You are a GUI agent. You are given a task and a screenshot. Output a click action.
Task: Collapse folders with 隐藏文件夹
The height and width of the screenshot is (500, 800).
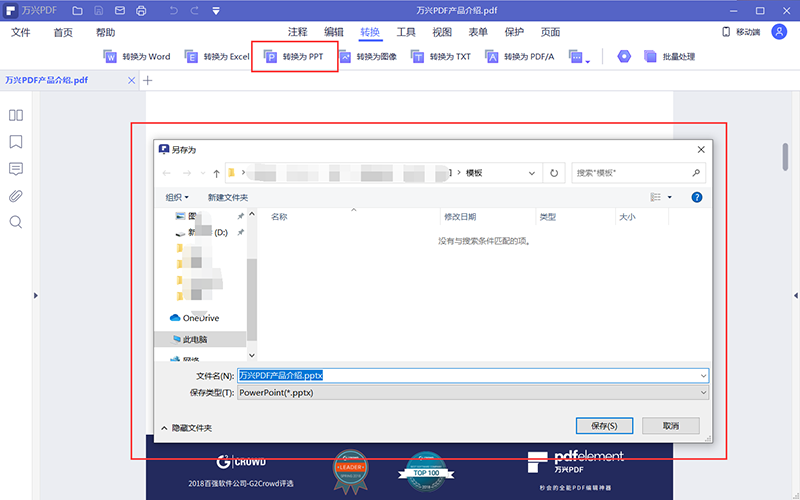(186, 428)
